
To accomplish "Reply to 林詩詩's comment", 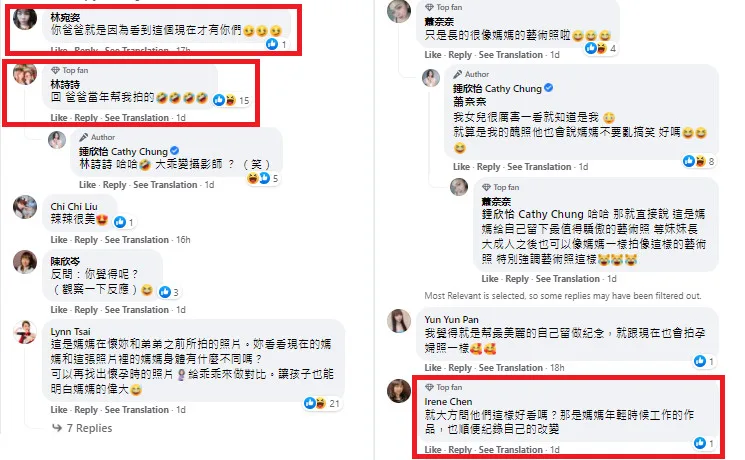I will 86,117.
